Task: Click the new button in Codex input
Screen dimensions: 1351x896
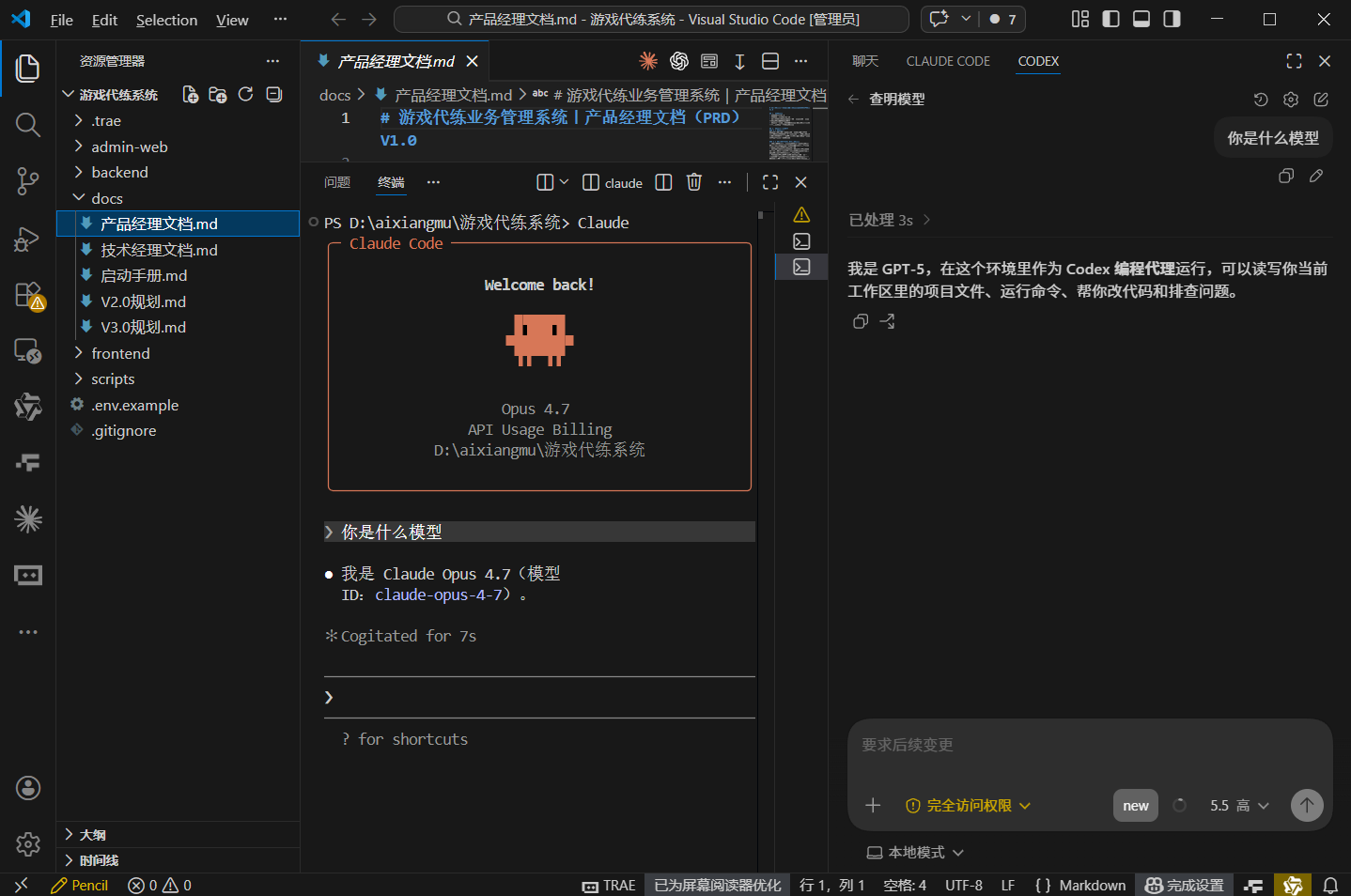Action: (x=1136, y=805)
